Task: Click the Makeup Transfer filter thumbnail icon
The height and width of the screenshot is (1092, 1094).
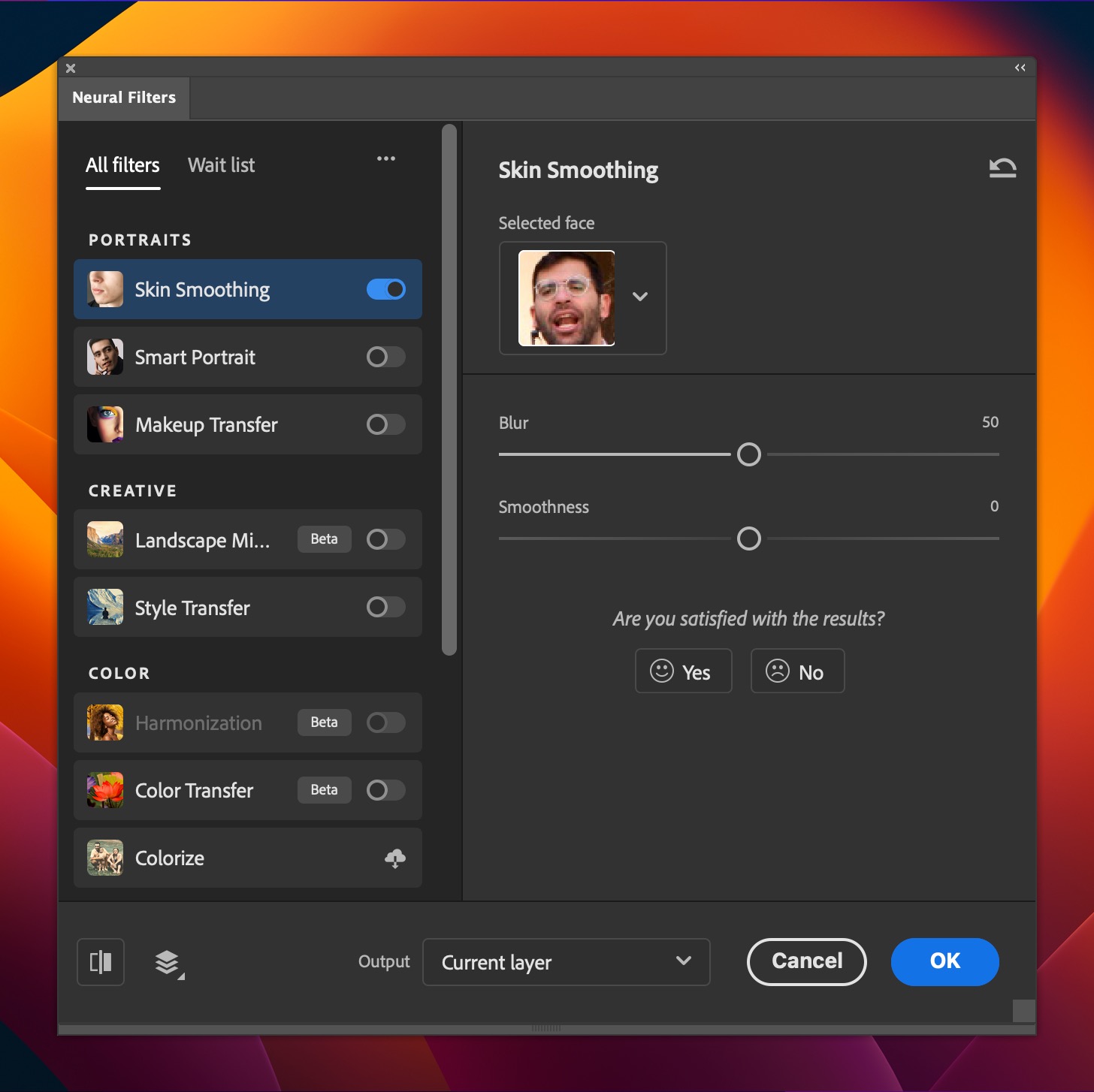Action: click(105, 424)
